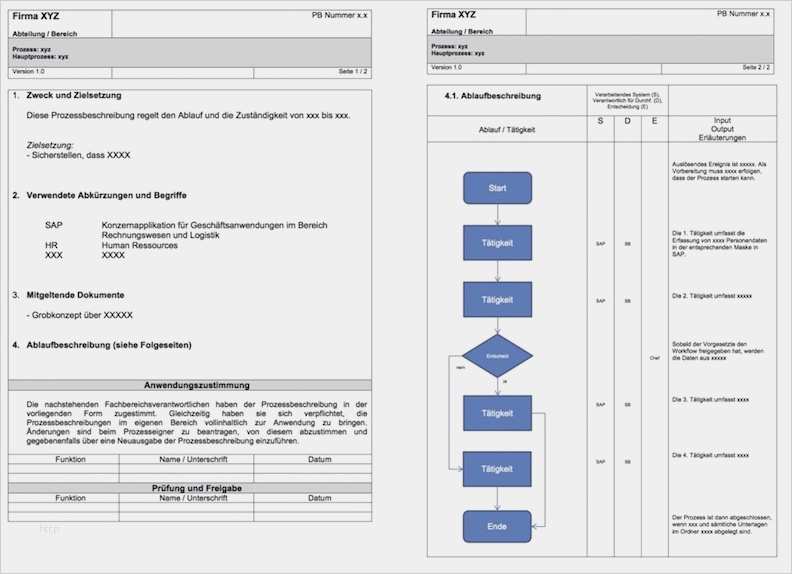Click the last Tätigkeit box above Ende
The height and width of the screenshot is (574, 792).
tap(497, 468)
